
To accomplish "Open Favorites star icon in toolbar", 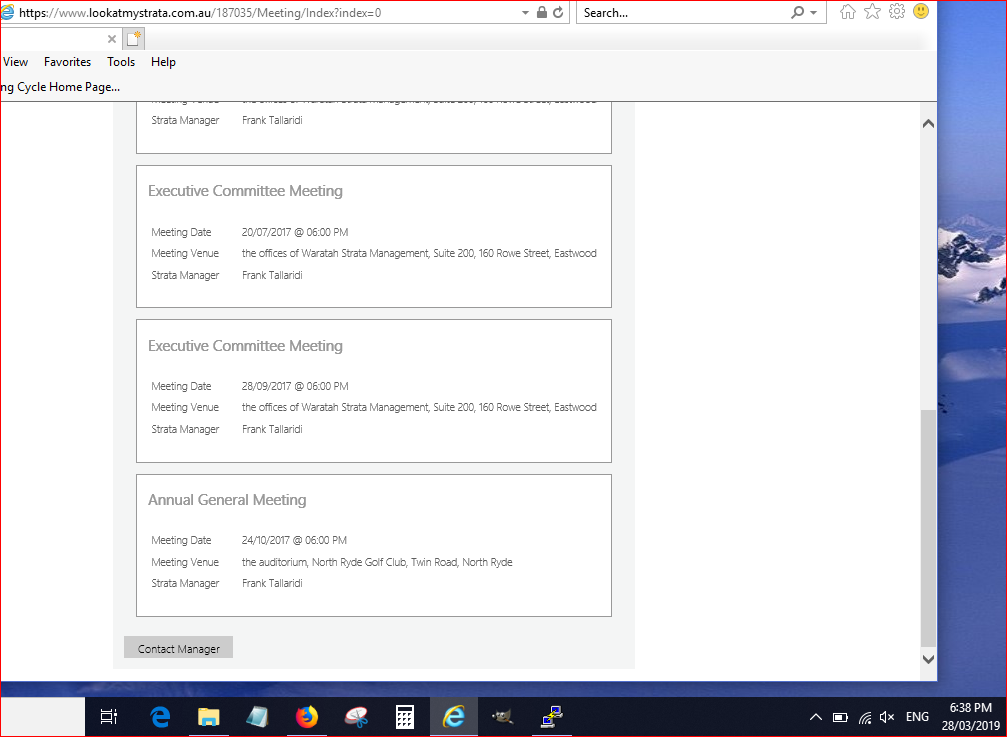I will [x=872, y=12].
